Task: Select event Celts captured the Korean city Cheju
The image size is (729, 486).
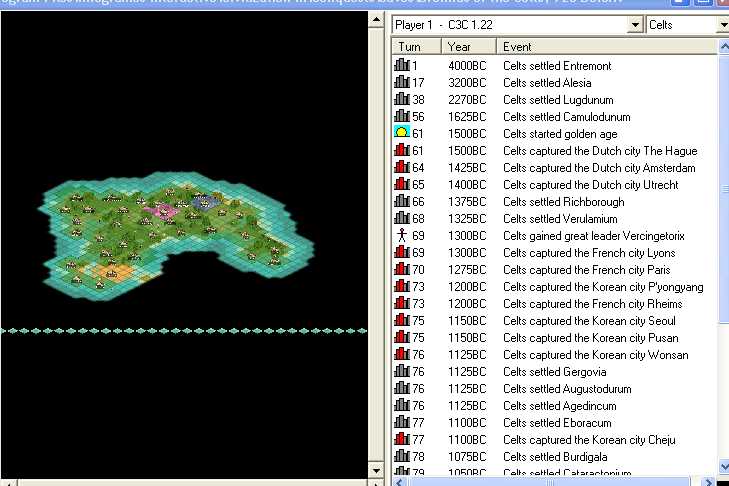Action: [589, 440]
